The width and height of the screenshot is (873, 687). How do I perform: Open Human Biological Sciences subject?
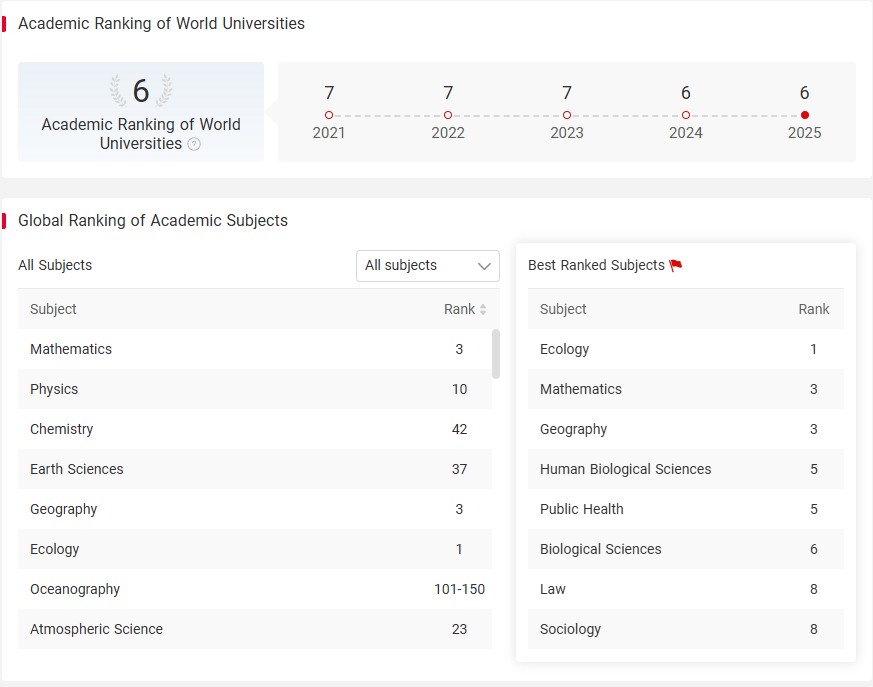[x=685, y=469]
